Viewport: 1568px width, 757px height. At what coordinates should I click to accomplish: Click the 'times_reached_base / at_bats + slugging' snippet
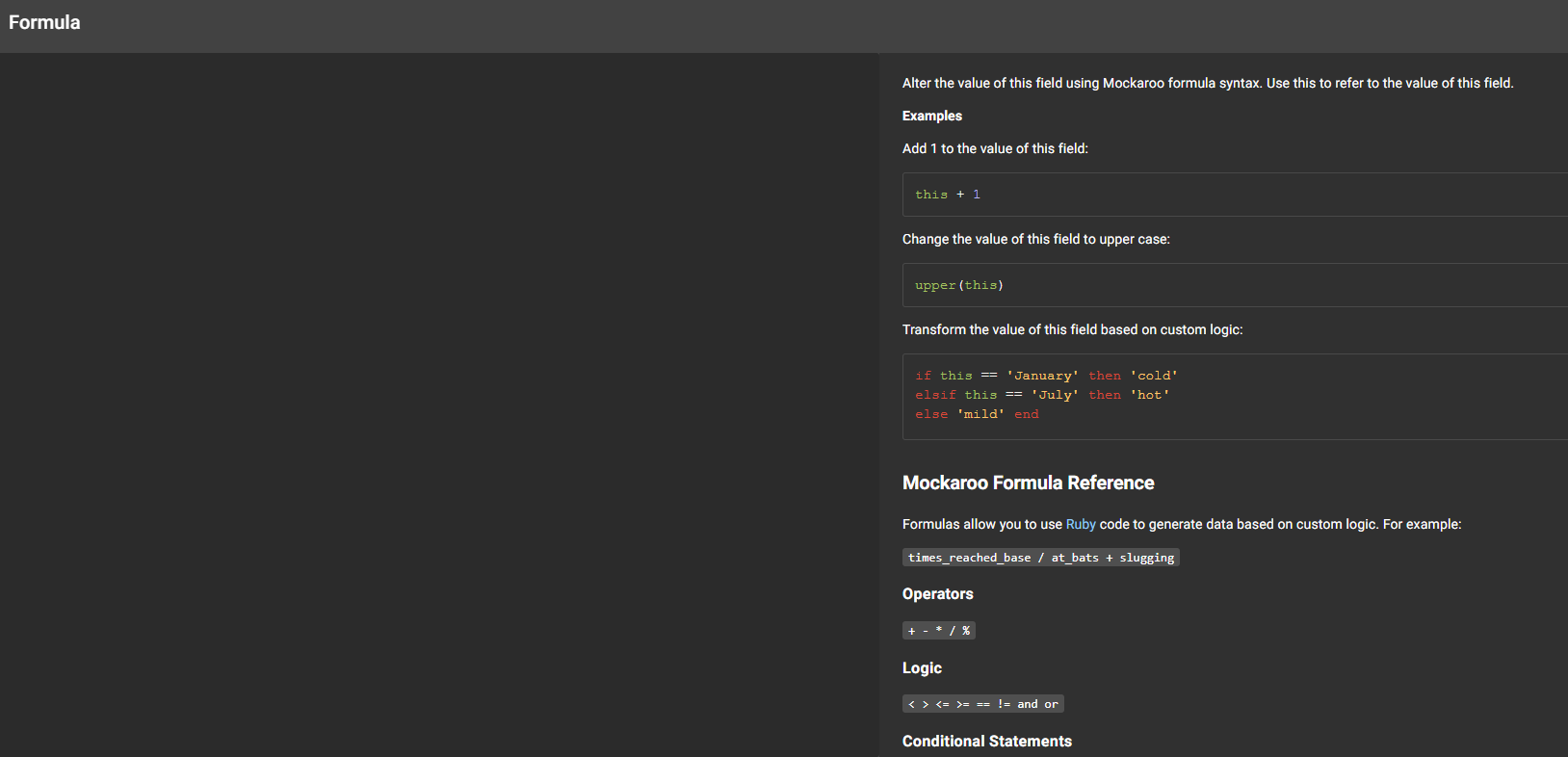coord(1041,558)
